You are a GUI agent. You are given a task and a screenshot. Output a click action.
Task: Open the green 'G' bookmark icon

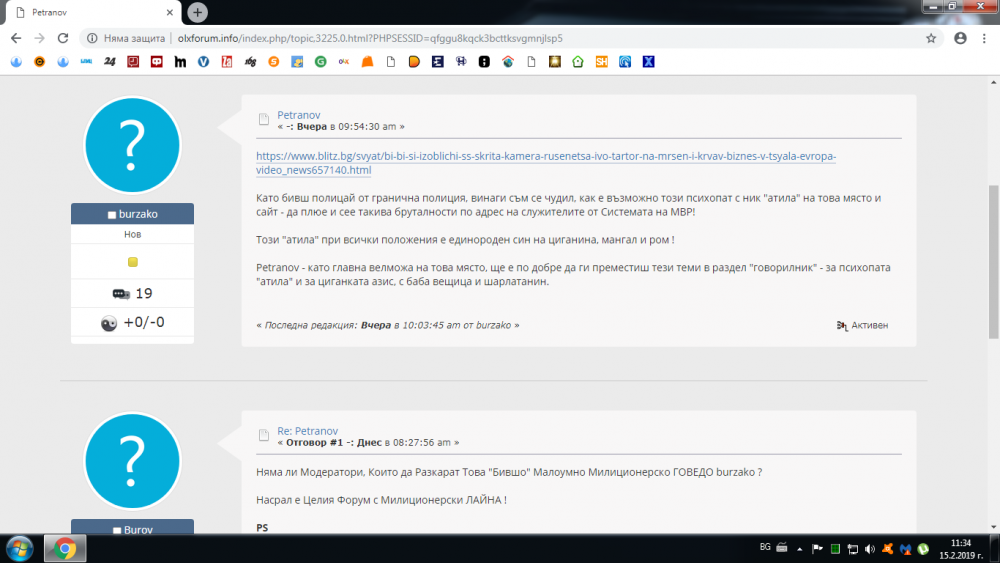click(321, 62)
